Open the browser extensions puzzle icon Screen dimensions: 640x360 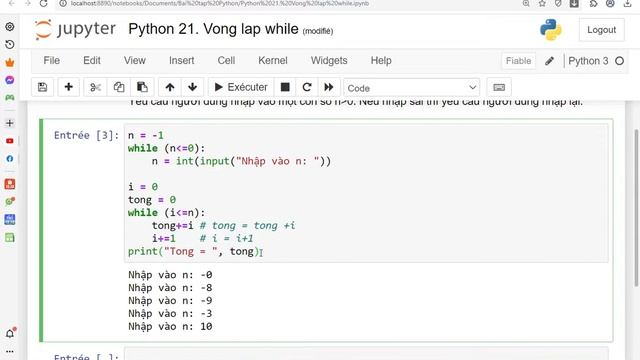click(593, 4)
